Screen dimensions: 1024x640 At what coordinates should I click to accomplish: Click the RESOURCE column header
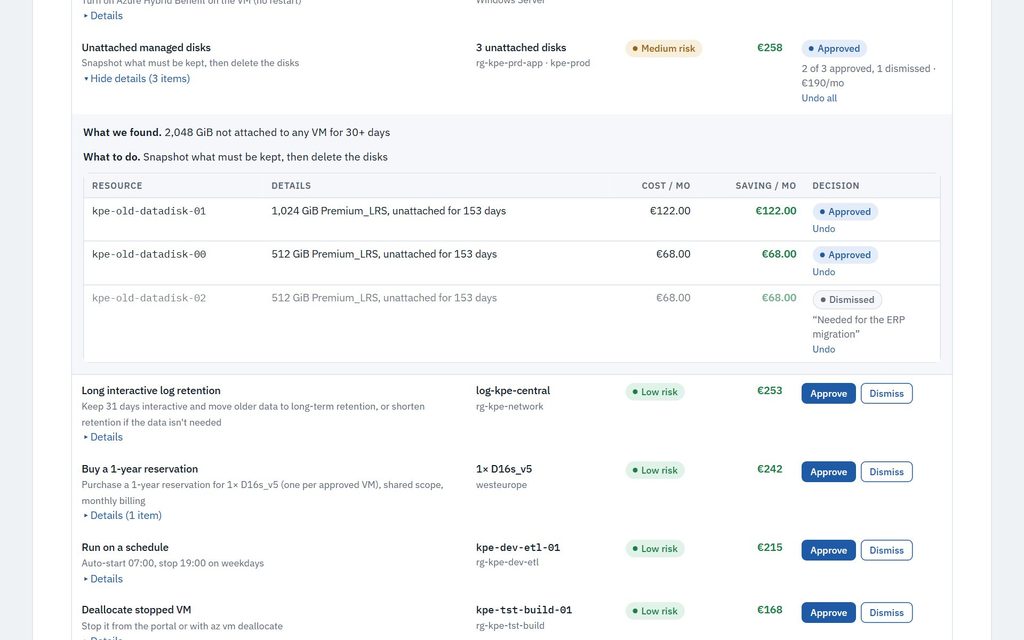117,185
